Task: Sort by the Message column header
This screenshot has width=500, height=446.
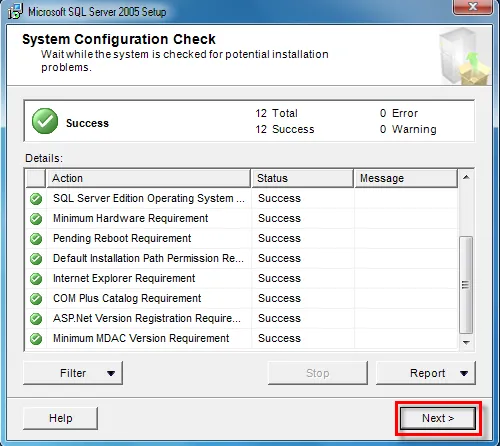Action: tap(406, 178)
